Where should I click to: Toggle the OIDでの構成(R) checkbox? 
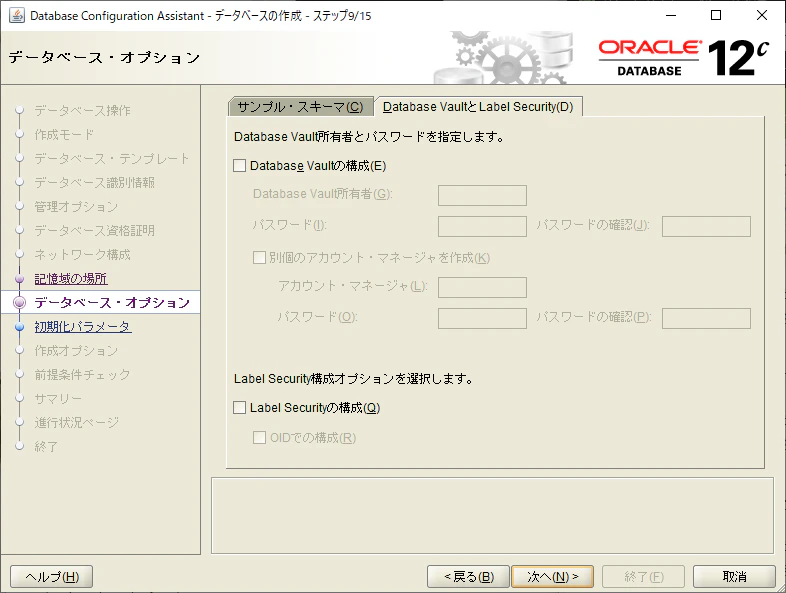(x=259, y=438)
